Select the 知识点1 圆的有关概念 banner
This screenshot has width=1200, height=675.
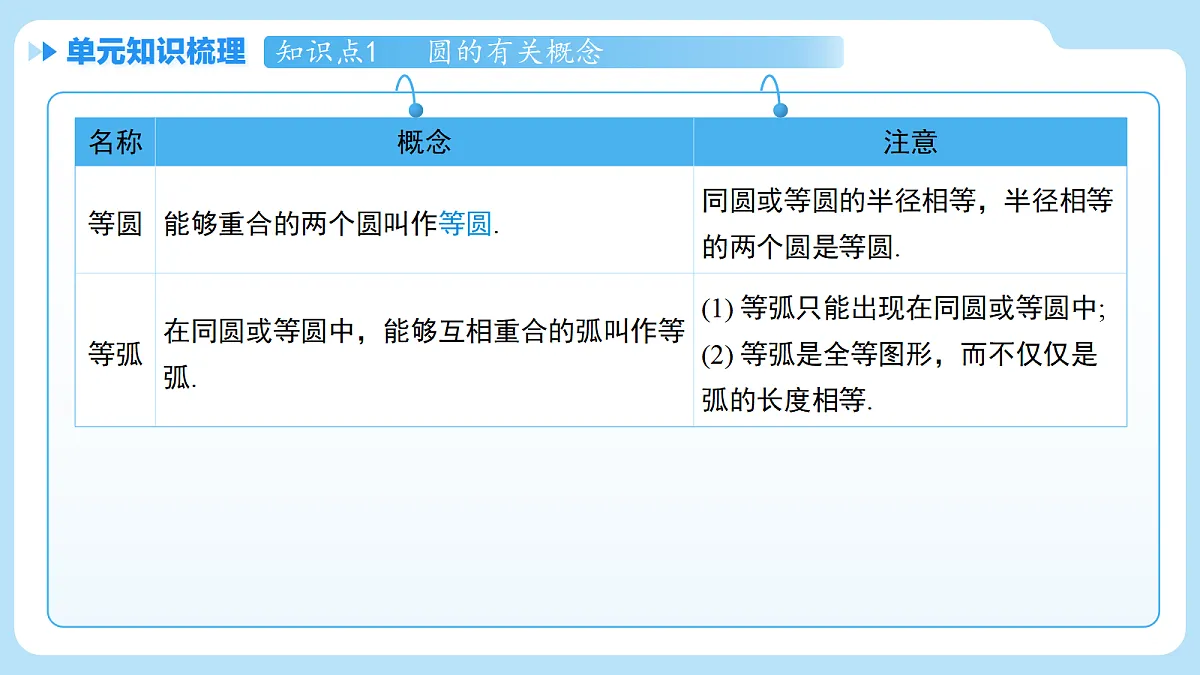click(x=553, y=52)
